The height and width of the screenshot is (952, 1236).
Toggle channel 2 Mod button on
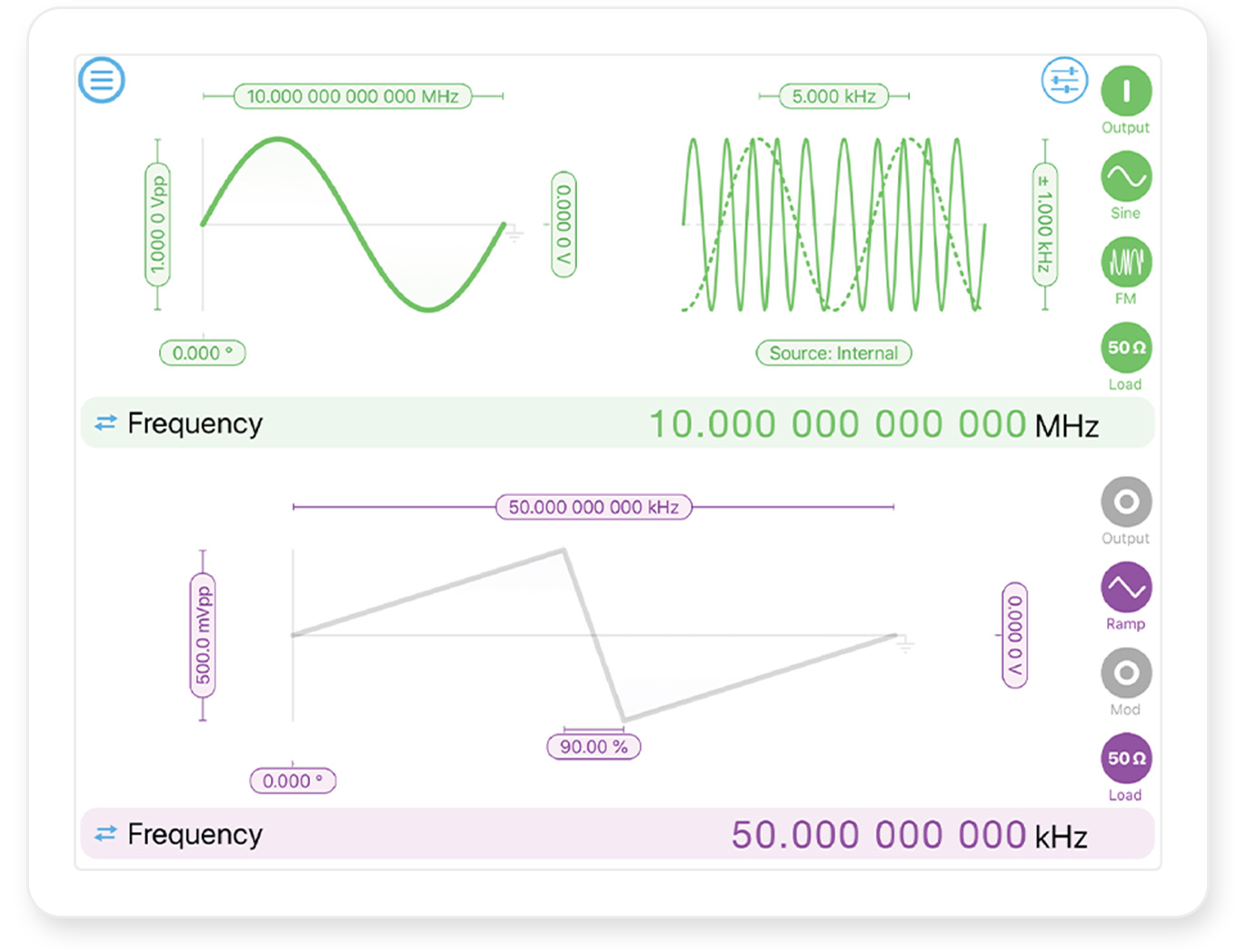(1126, 673)
